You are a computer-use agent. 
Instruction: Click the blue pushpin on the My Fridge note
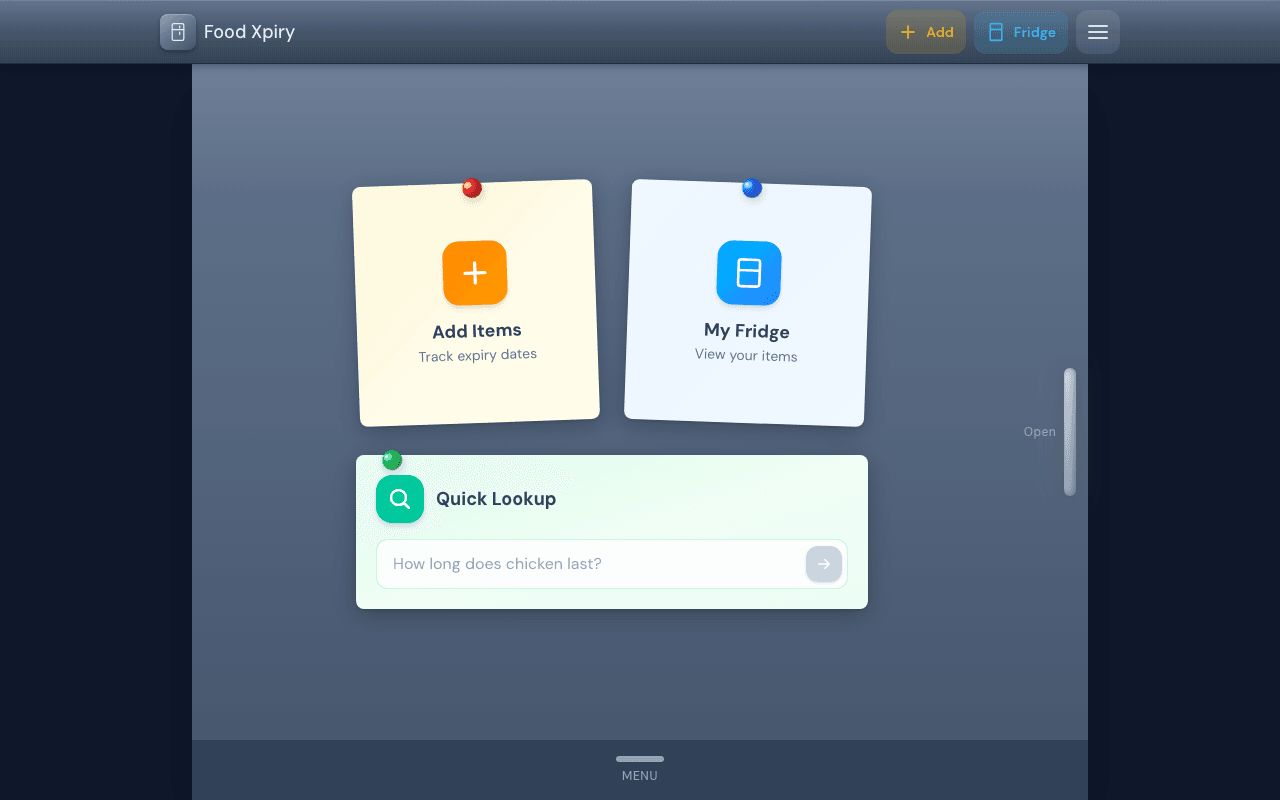[752, 188]
